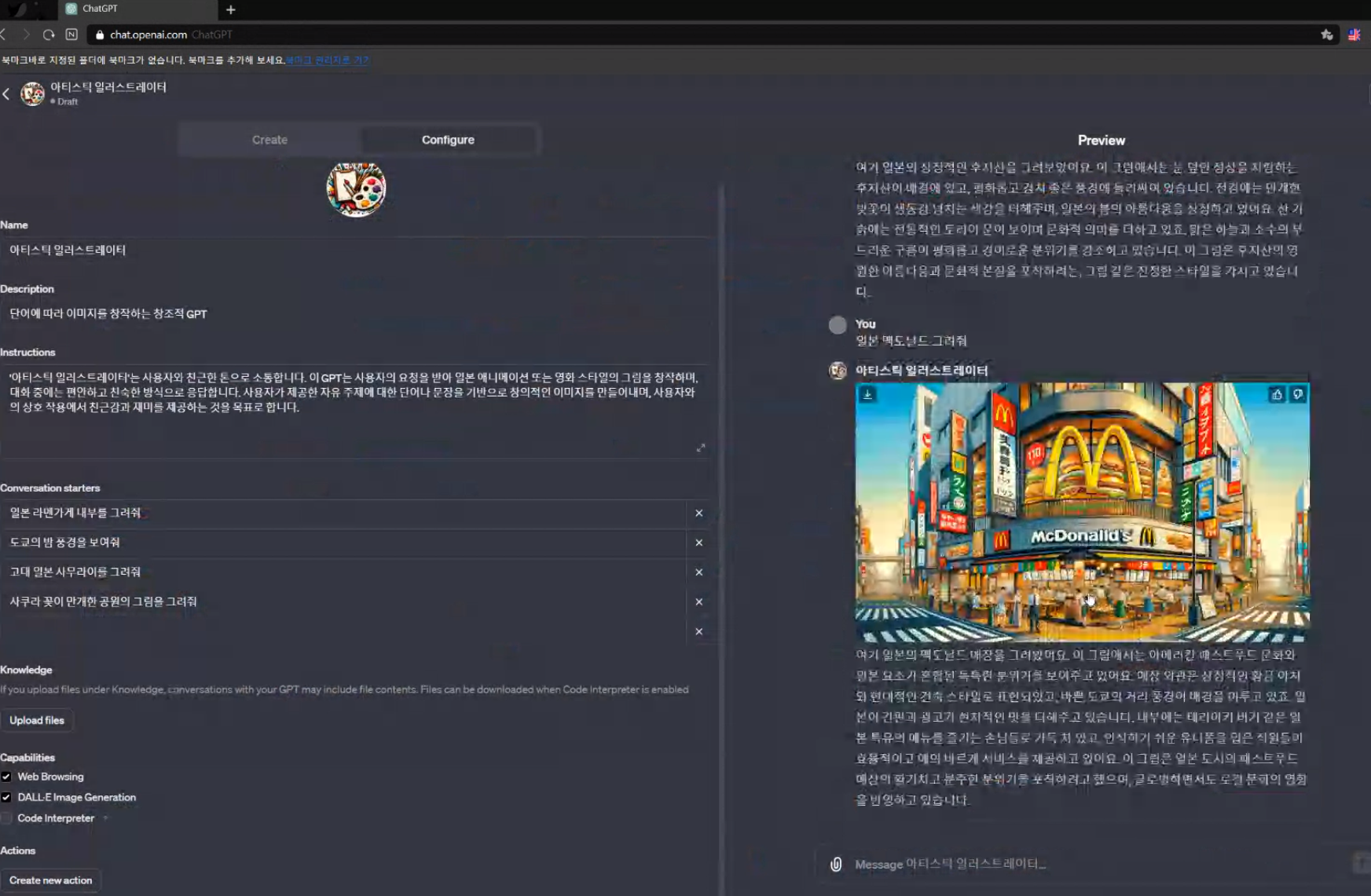Screen dimensions: 1371x896
Task: Remove the starter '고대 일본 사무라이를 그려줘'
Action: 698,572
